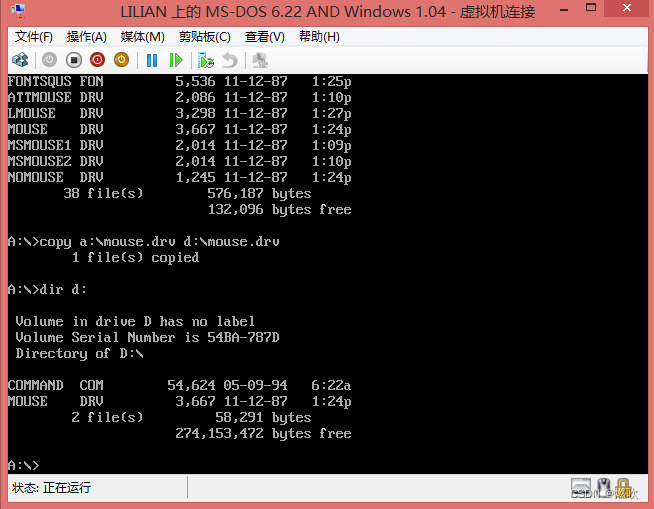This screenshot has width=654, height=509.
Task: Click the MSMOUSE2 DRV file row
Action: [180, 161]
